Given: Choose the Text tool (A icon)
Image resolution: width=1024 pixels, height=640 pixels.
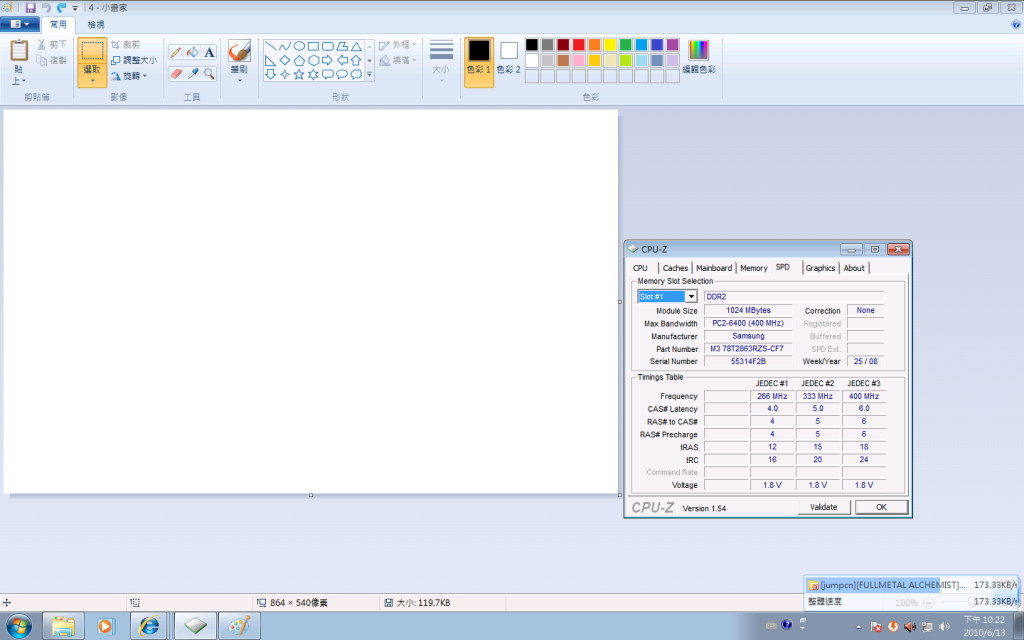Looking at the screenshot, I should tap(210, 52).
